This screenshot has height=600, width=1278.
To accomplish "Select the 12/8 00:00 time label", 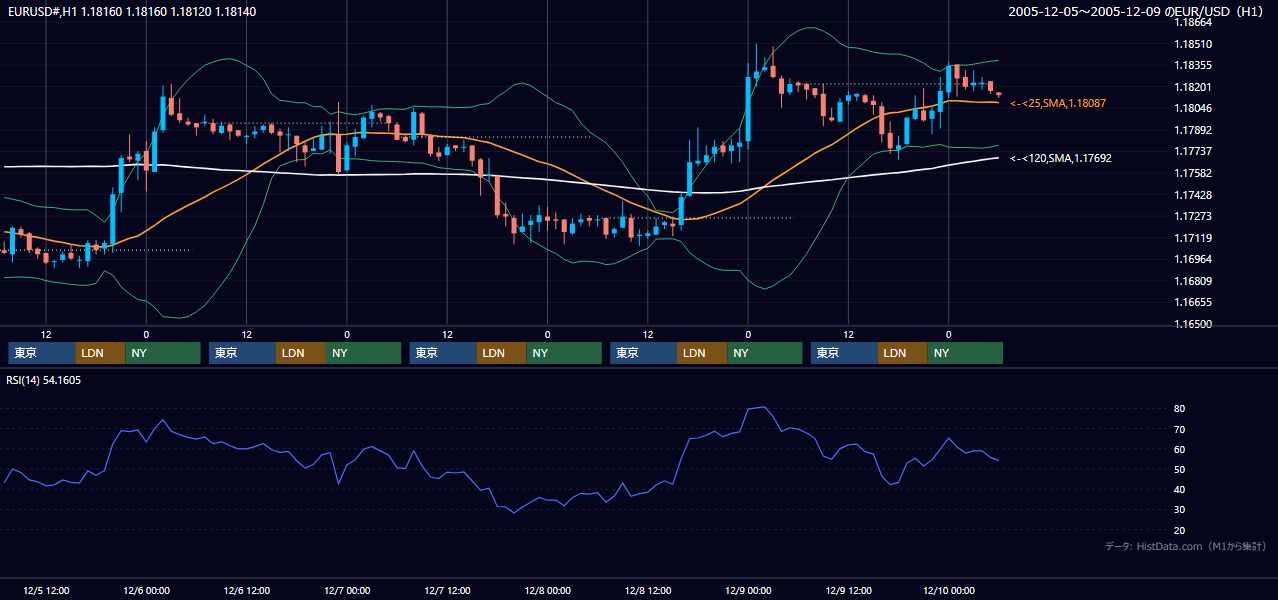I will 548,590.
